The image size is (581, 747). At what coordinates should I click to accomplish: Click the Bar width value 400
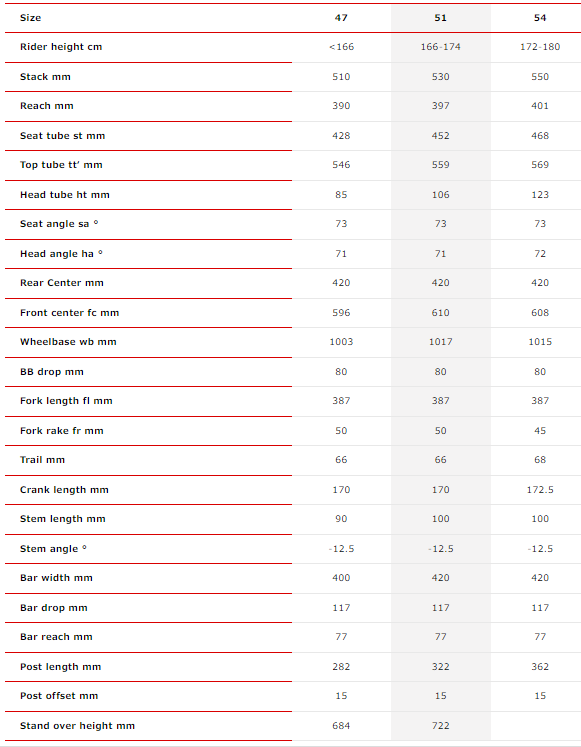click(341, 578)
